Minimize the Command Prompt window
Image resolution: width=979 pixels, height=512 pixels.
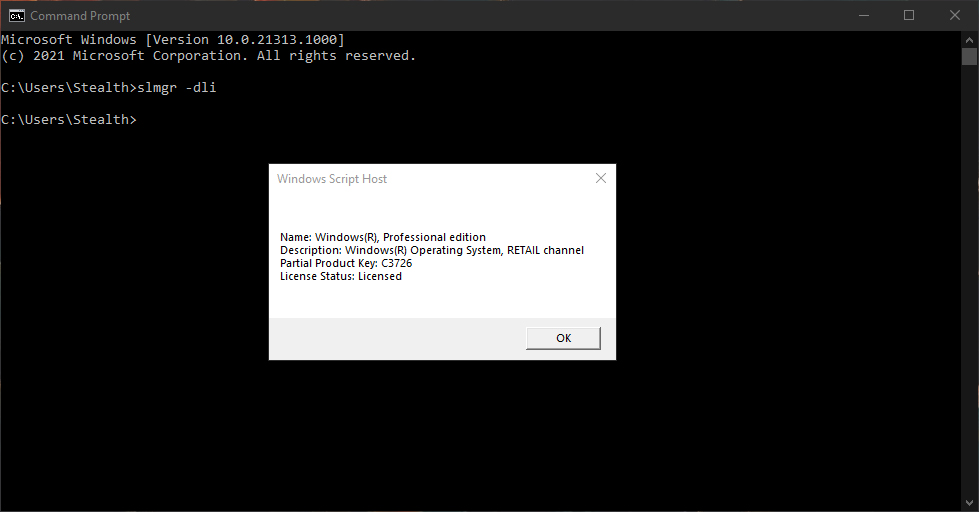pos(864,16)
